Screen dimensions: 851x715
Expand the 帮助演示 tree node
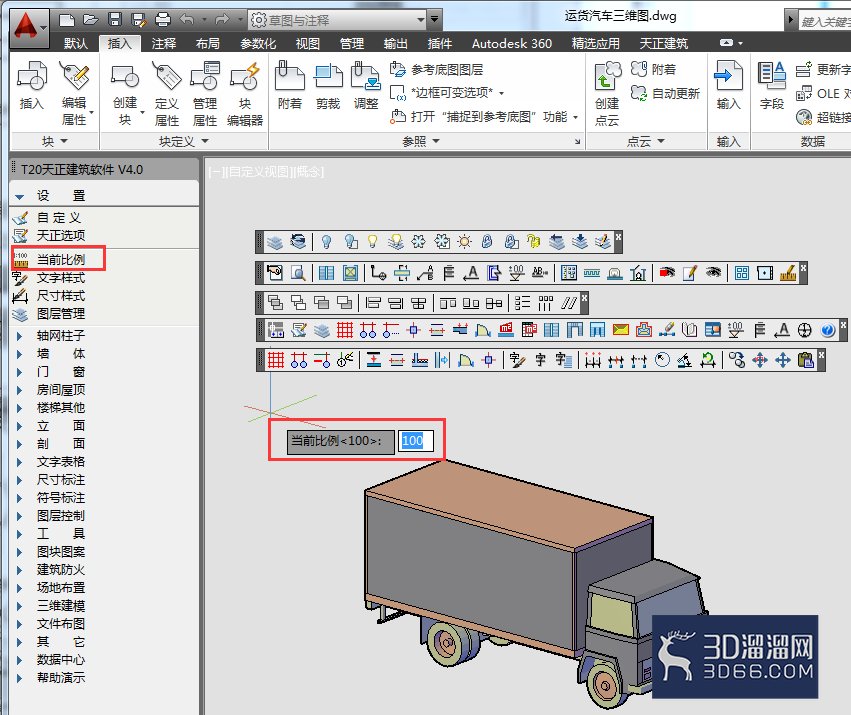click(x=20, y=678)
